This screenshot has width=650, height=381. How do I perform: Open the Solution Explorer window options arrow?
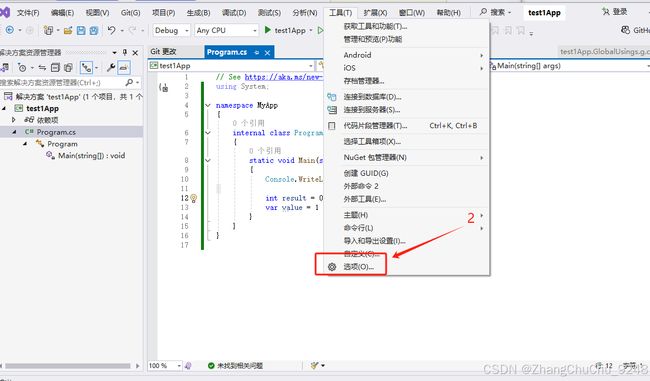coord(114,53)
